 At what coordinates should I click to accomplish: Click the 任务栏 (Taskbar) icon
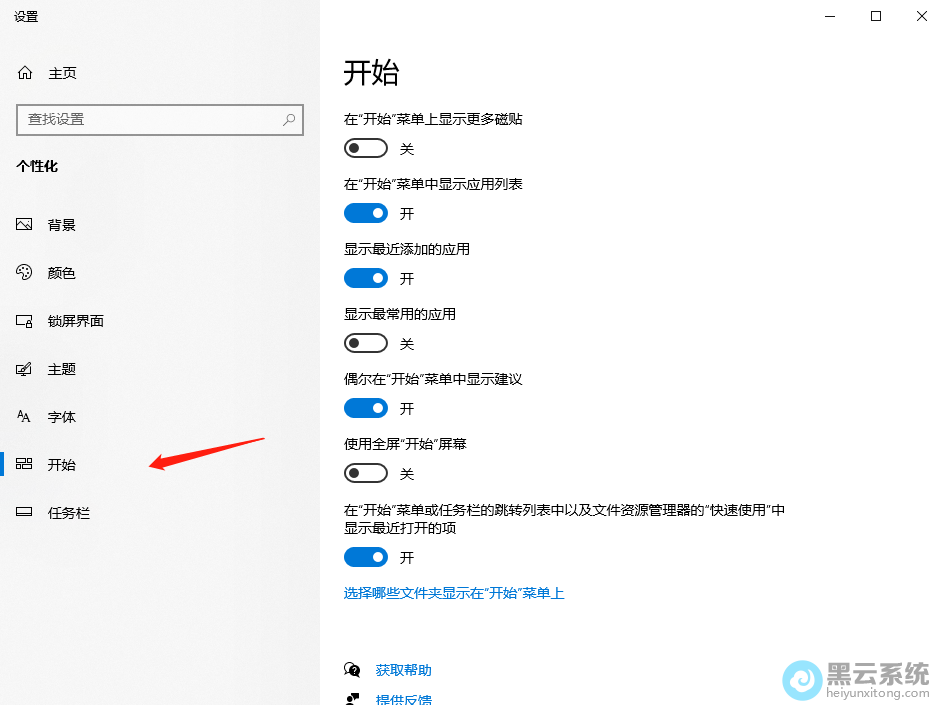24,512
